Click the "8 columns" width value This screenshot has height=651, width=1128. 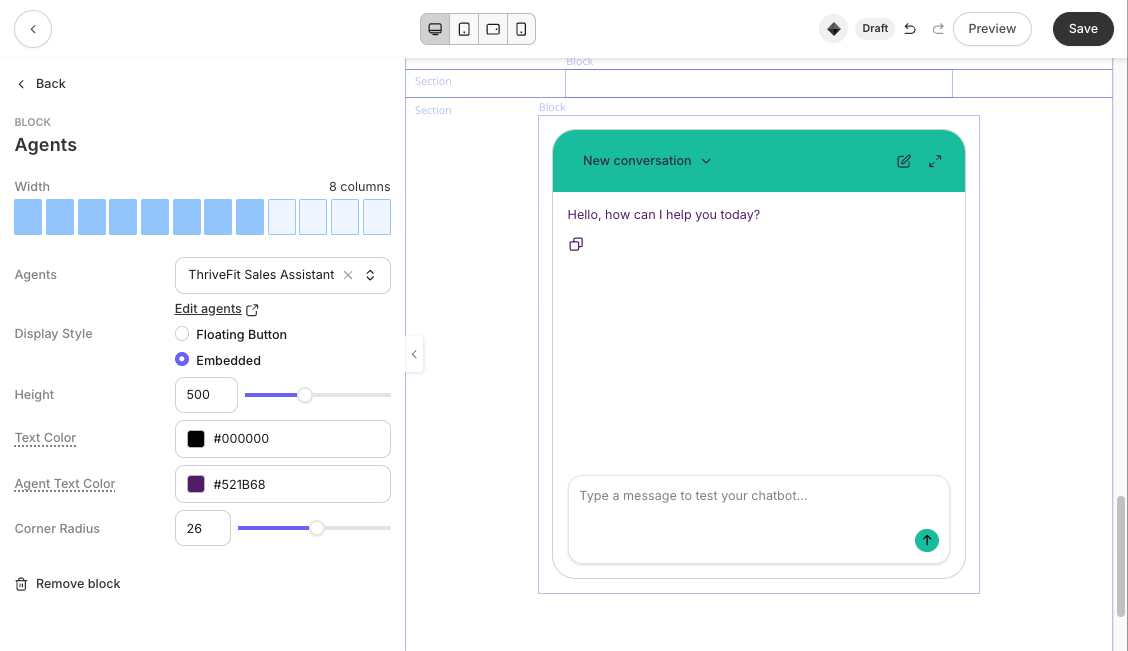[360, 186]
